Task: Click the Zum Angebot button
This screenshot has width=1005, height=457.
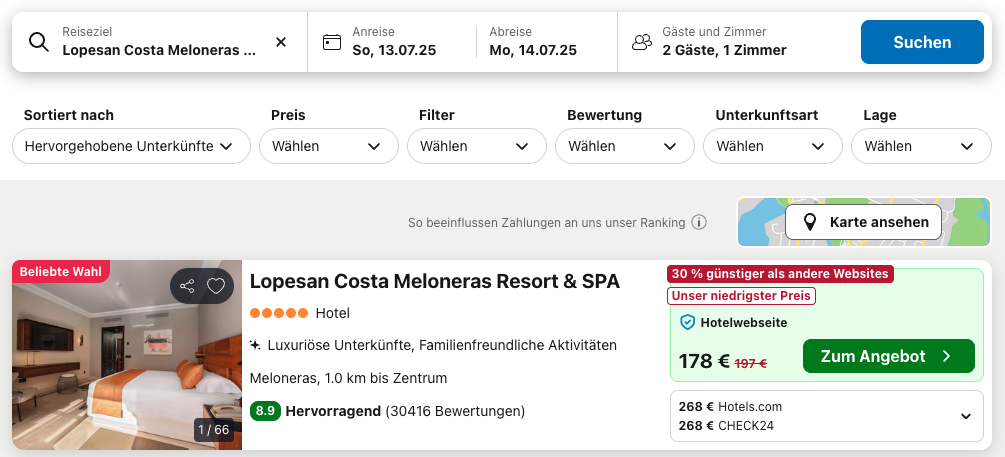Action: coord(888,356)
